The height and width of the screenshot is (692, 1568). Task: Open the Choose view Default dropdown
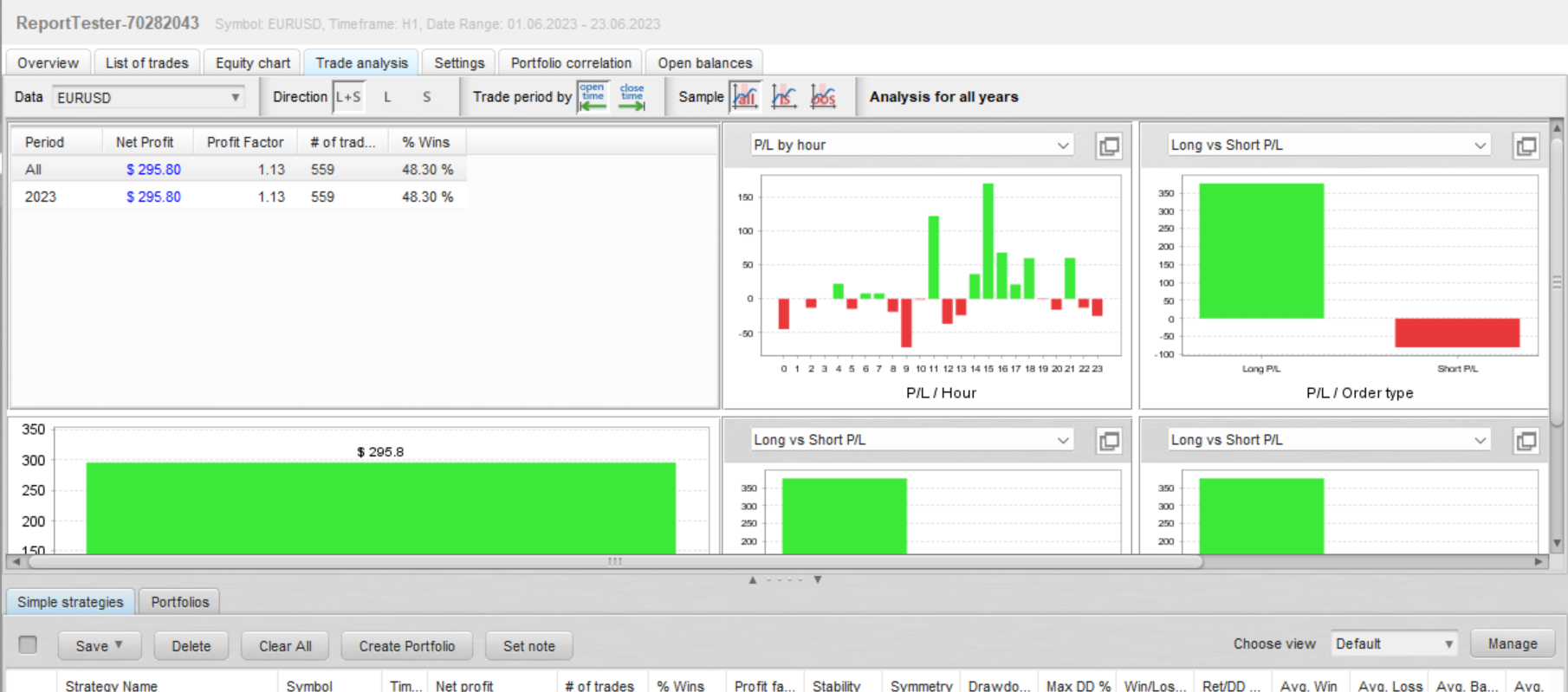(x=1394, y=643)
